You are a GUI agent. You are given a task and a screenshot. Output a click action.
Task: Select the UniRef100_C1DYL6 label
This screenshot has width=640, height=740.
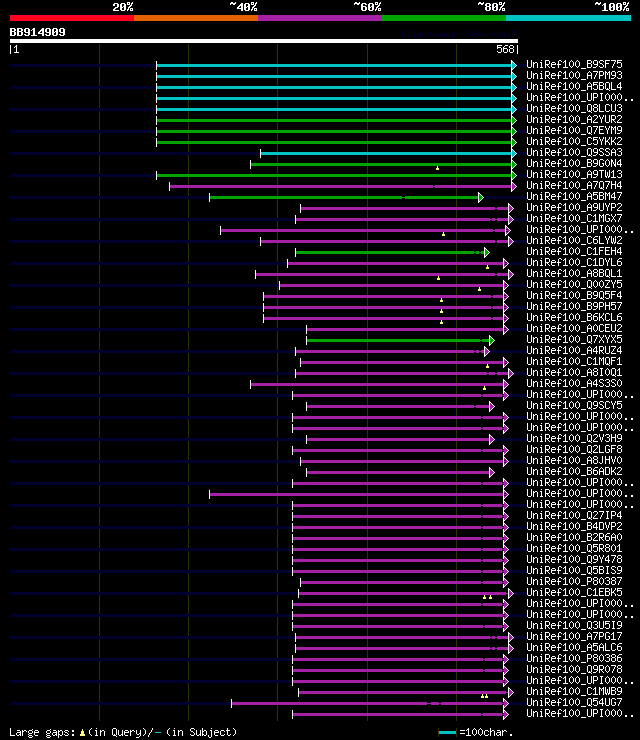point(574,262)
